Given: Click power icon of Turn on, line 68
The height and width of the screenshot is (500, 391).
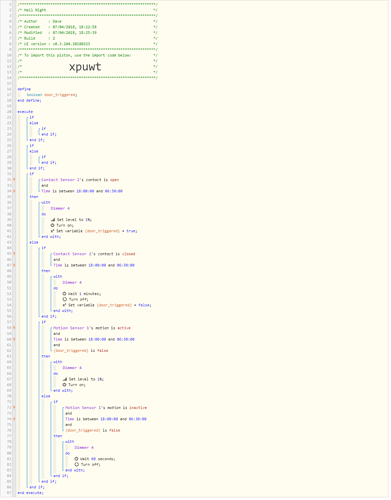Looking at the screenshot, I should tap(65, 385).
